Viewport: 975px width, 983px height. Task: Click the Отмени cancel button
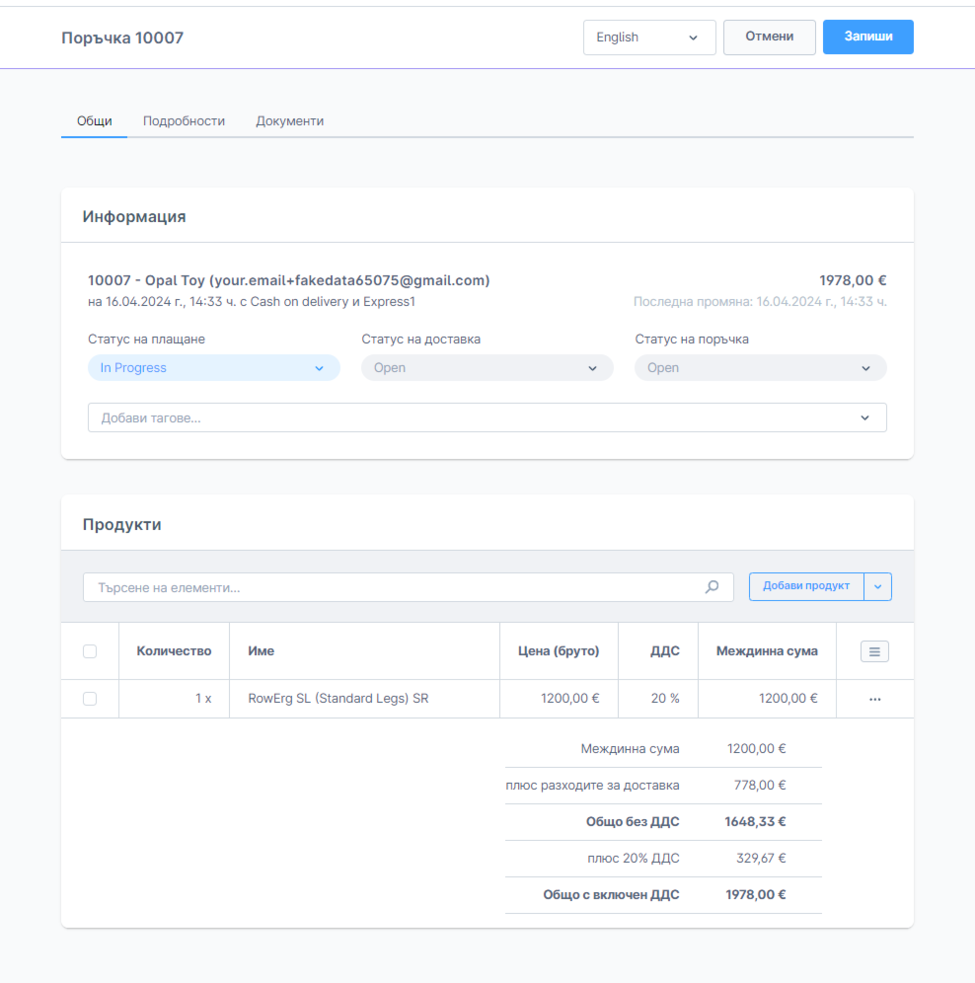pyautogui.click(x=769, y=37)
